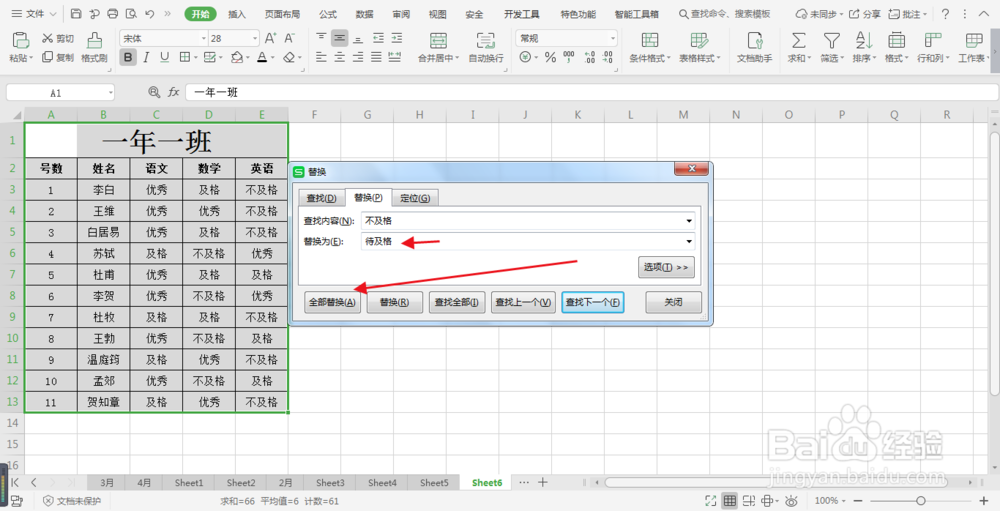Screen dimensions: 1000x511
Task: Click the font color A swatch
Action: [x=262, y=57]
